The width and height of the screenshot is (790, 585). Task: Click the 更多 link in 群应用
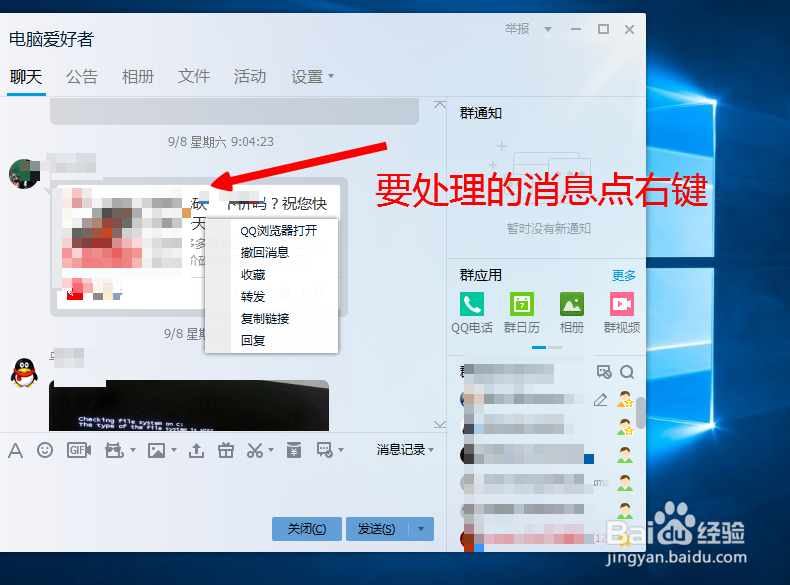[624, 275]
